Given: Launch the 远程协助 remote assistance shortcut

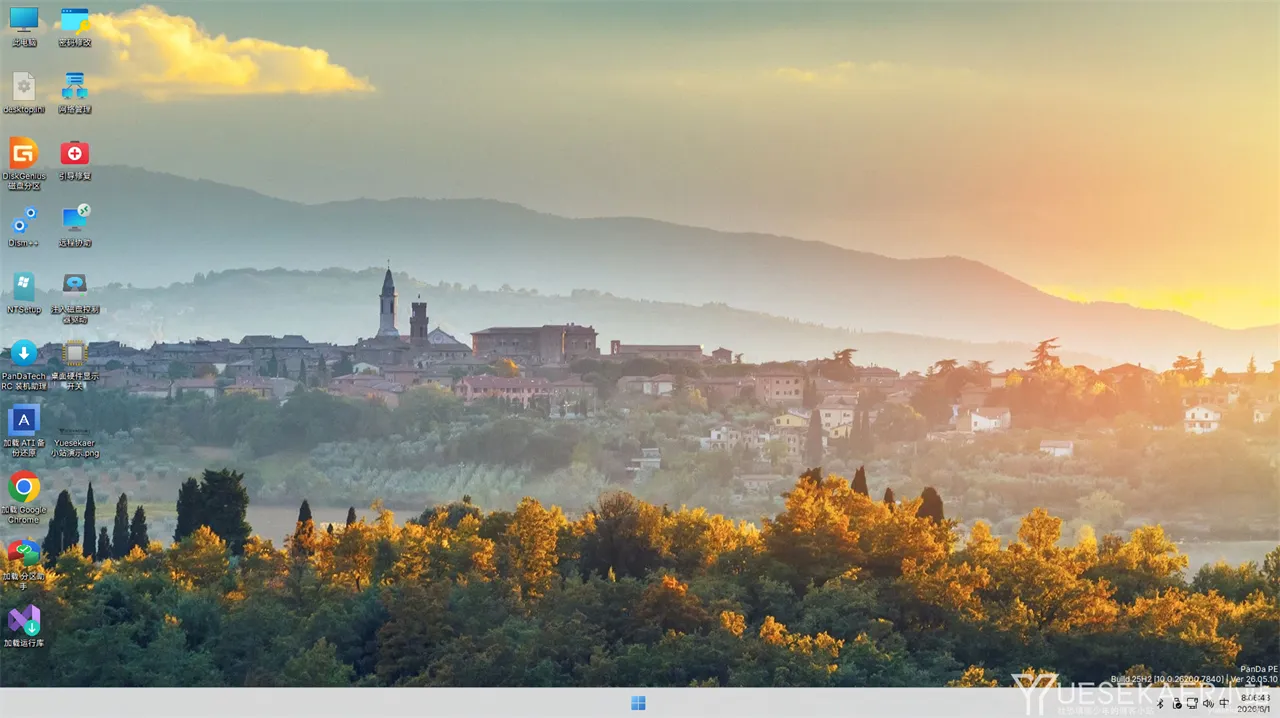Looking at the screenshot, I should tap(75, 226).
